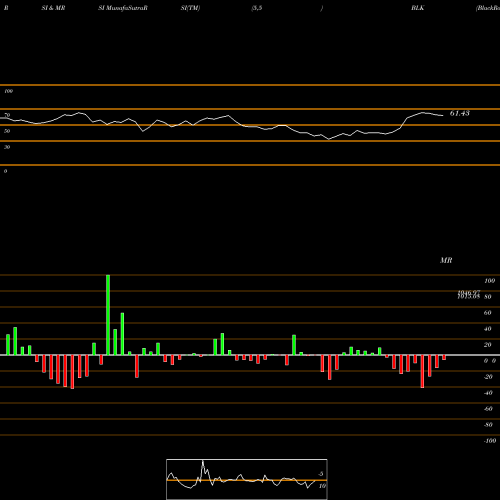Click the MR axis label 20
The height and width of the screenshot is (500, 500).
point(487,345)
